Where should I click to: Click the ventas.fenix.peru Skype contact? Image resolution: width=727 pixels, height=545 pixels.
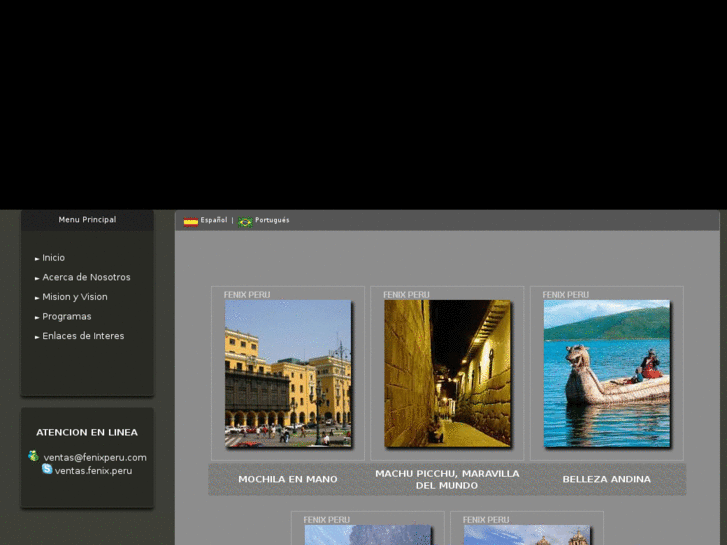tap(93, 471)
